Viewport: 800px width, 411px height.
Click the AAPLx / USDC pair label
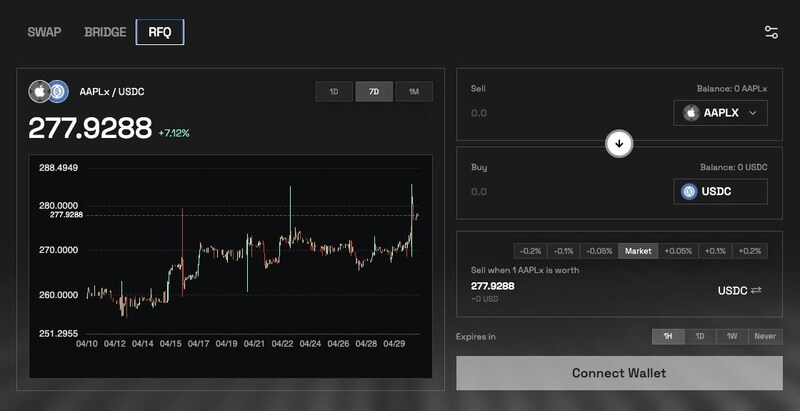(112, 92)
